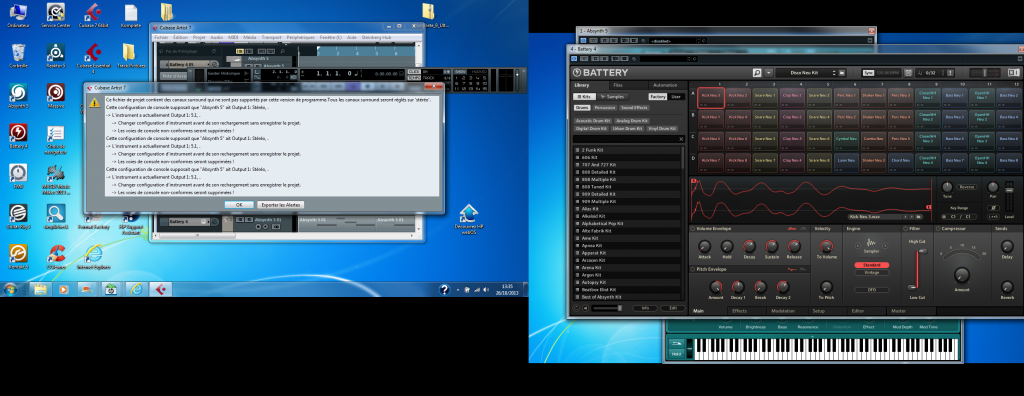Click the view layout icon in Battery header
Screen dimensions: 1024x396
[x=1014, y=73]
